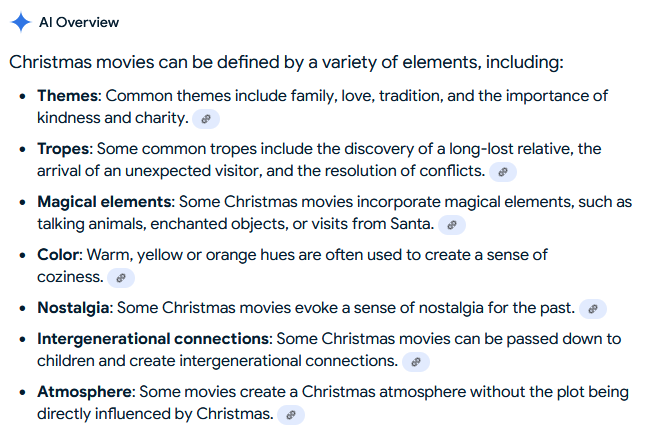Click the AI Overview heading text

tap(79, 22)
